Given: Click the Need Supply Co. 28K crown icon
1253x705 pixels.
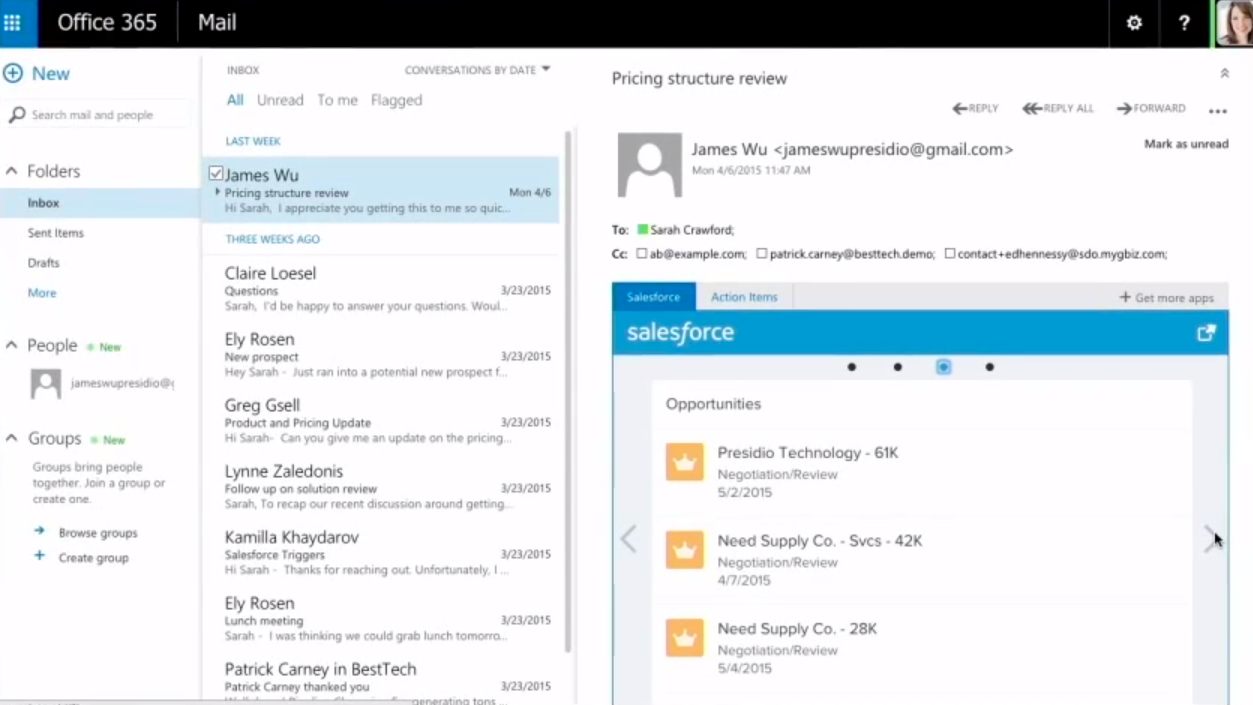Looking at the screenshot, I should 685,638.
